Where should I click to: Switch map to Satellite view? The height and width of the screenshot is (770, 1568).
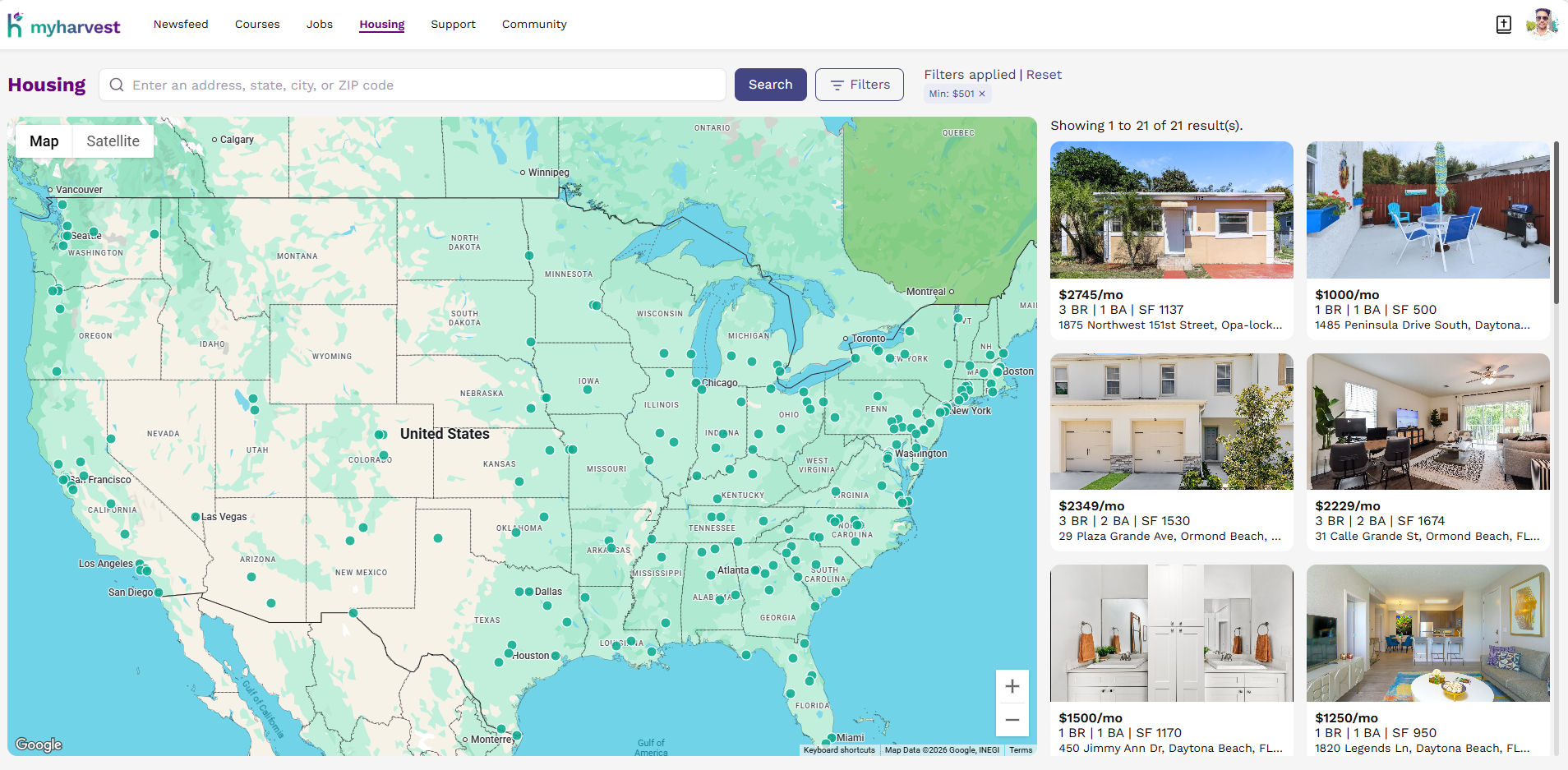(113, 141)
